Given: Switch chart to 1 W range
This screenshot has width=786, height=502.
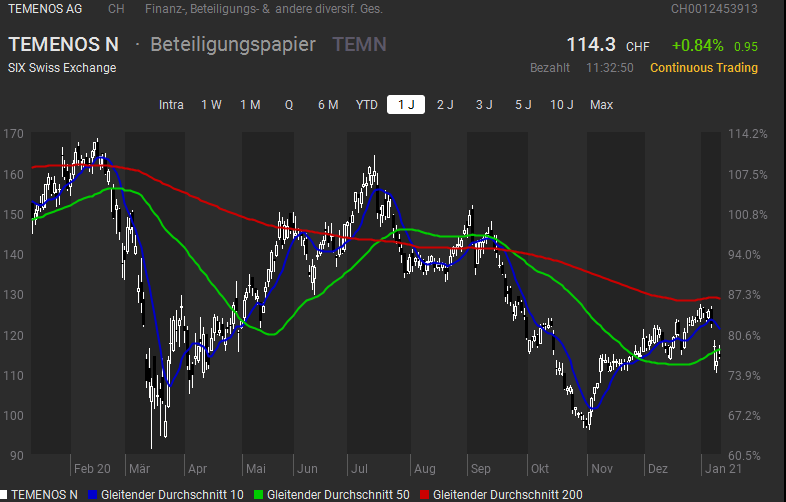Looking at the screenshot, I should 211,105.
